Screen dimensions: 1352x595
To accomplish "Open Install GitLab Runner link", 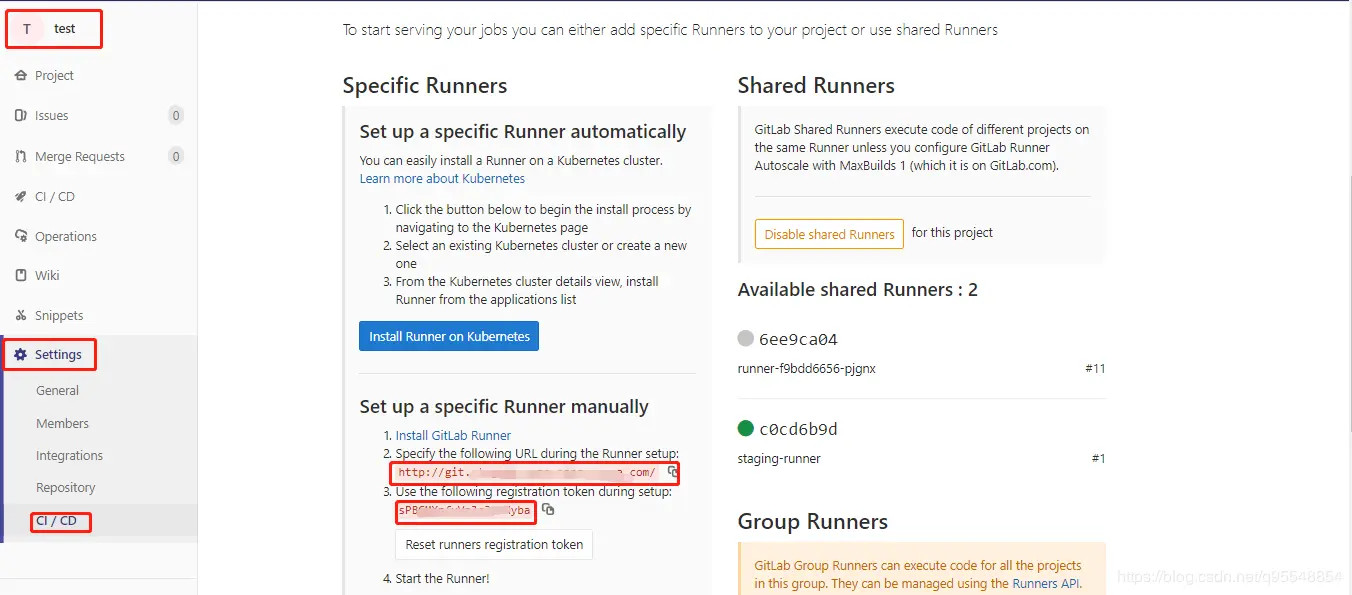I will [x=453, y=435].
